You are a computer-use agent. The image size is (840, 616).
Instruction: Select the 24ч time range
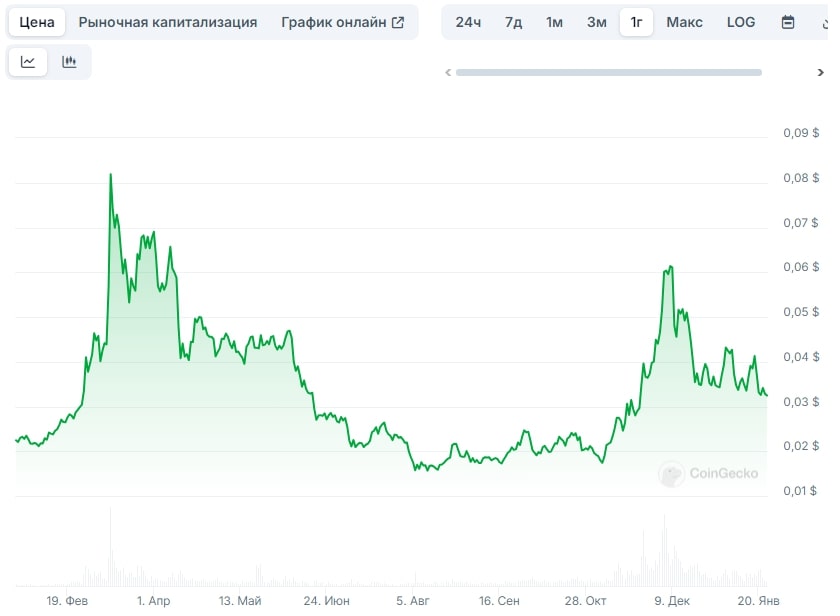(468, 22)
